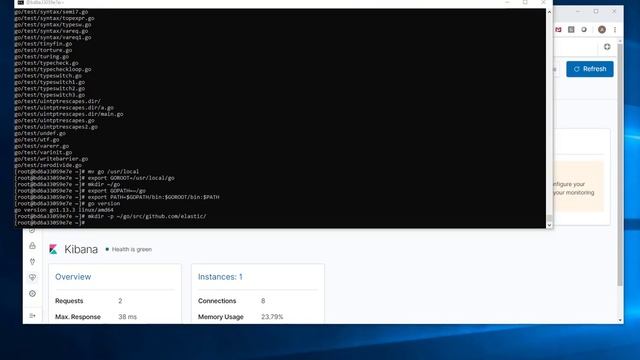
Task: Click the 'mkdir -p ~/go/src/github.com/elastic/' command line
Action: point(110,216)
